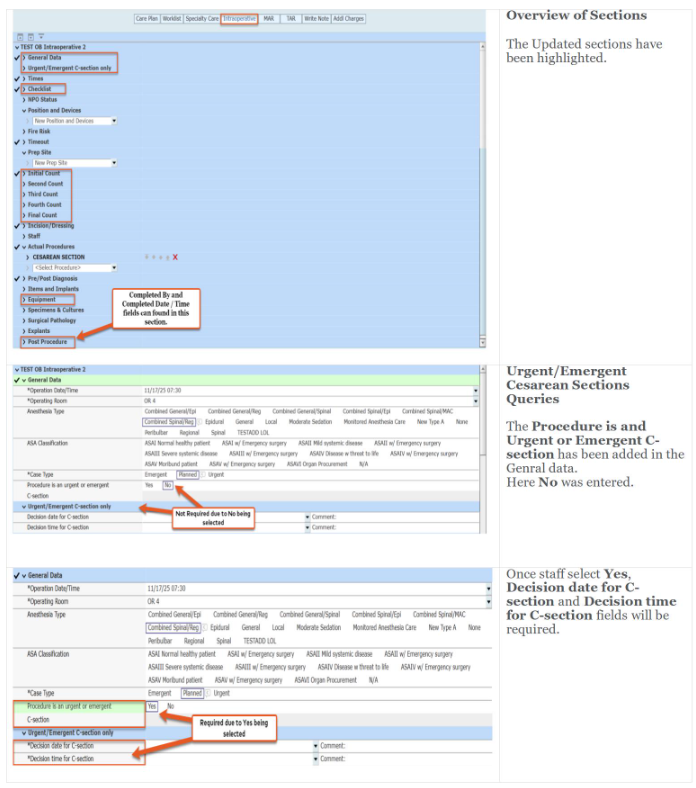The height and width of the screenshot is (788, 696).
Task: Click the filter funnel icon above section list
Action: [41, 37]
